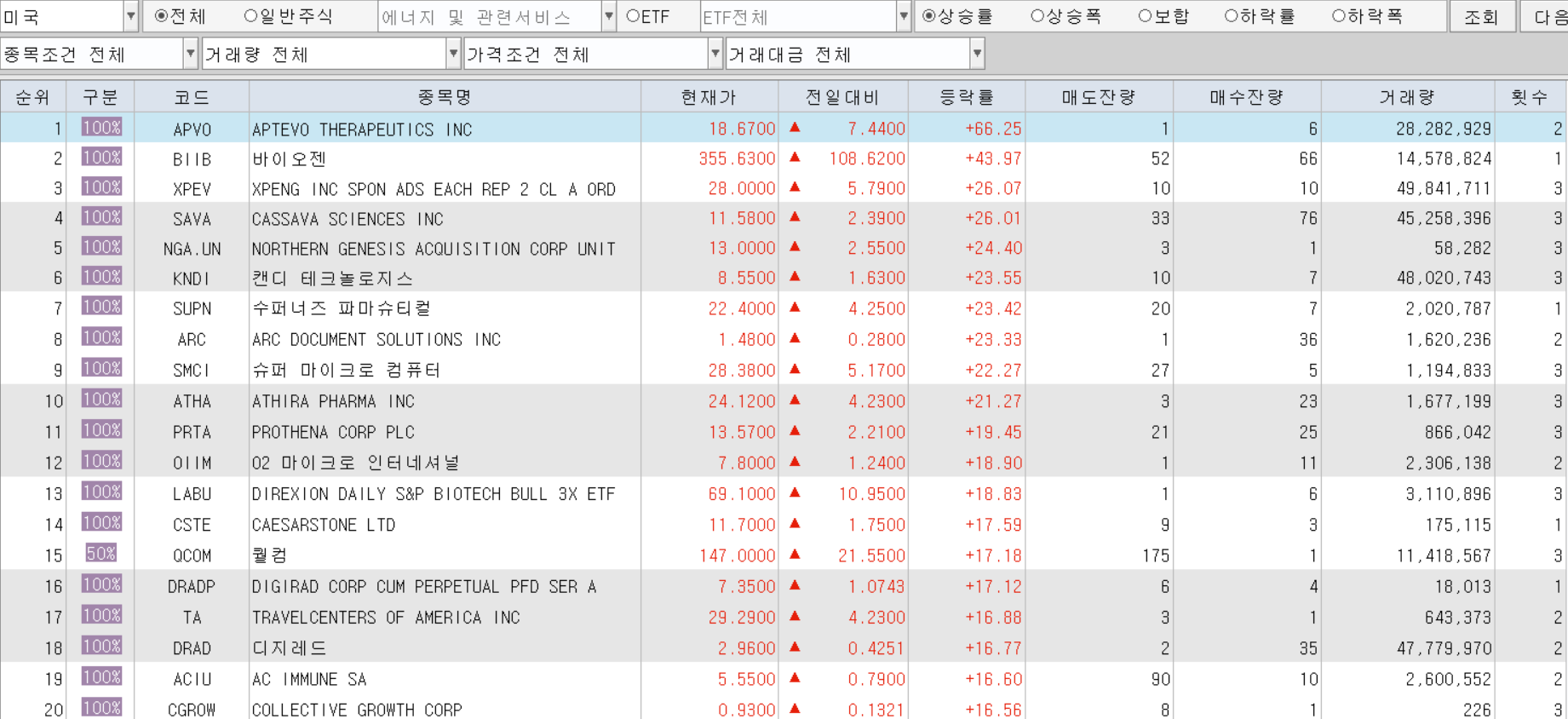Viewport: 1568px width, 719px height.
Task: Select the 캔디 테크놀로지스 stock name
Action: pos(332,279)
